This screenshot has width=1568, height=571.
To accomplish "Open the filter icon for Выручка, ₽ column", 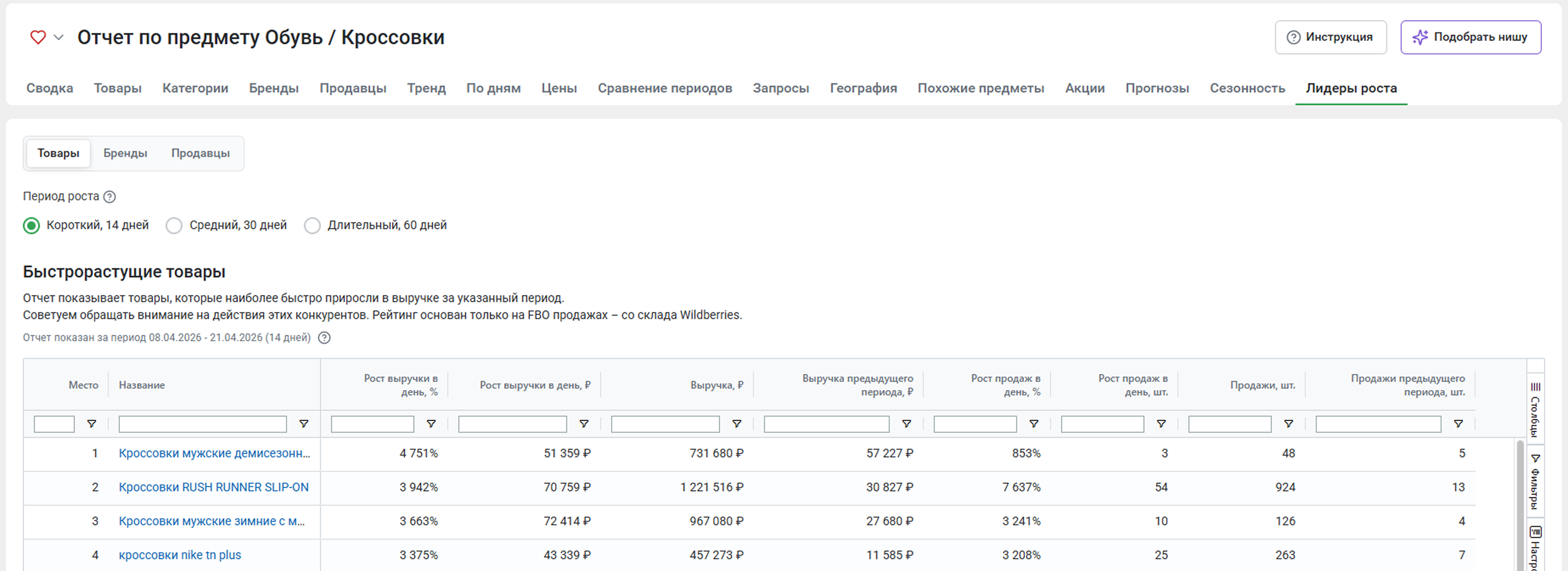I will pyautogui.click(x=736, y=424).
